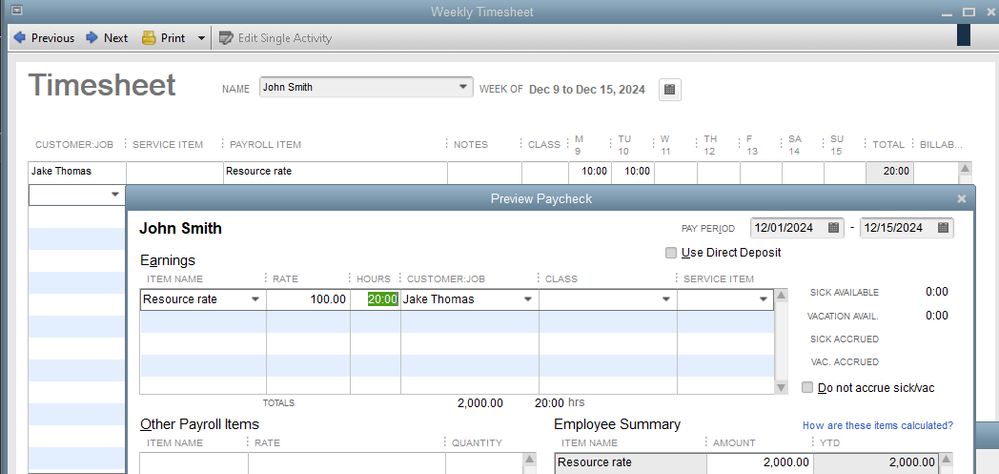Open the Name dropdown showing John Smith
This screenshot has width=999, height=474.
pyautogui.click(x=463, y=87)
